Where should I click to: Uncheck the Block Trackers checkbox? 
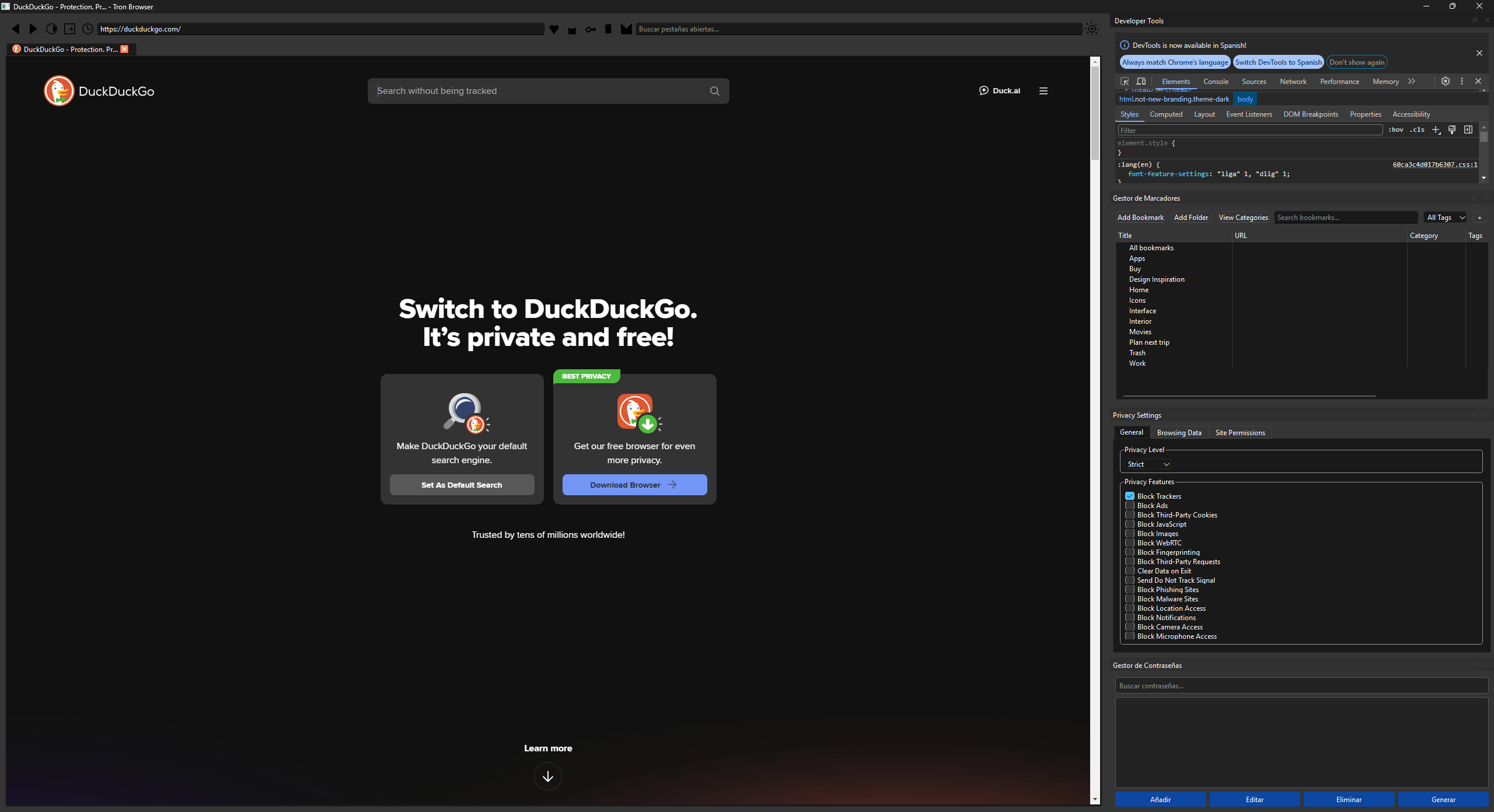tap(1130, 496)
